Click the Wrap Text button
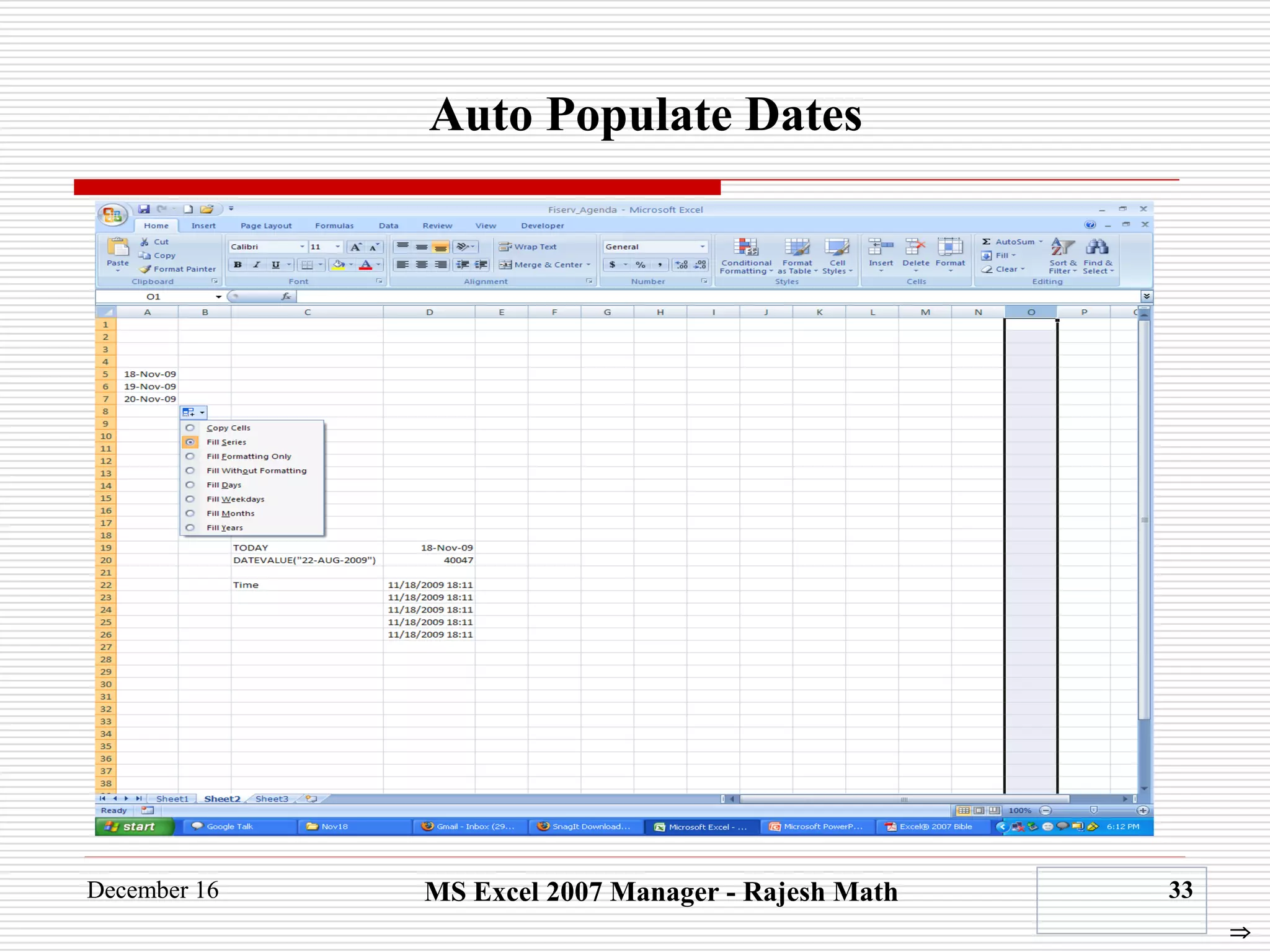This screenshot has height=952, width=1270. tap(528, 247)
